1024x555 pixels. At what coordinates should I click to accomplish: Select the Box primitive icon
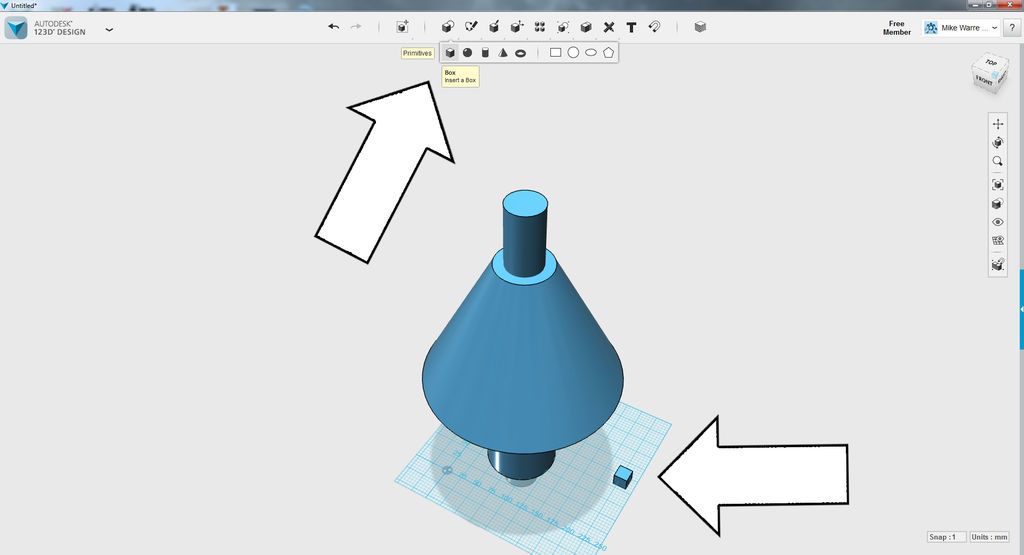click(x=449, y=53)
